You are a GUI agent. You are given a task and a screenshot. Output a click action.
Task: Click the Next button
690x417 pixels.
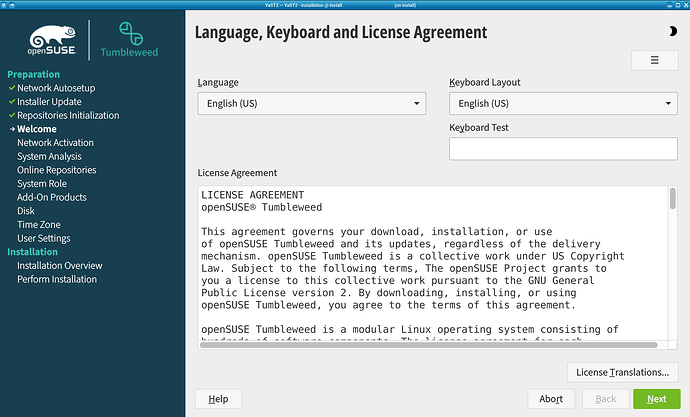[657, 399]
